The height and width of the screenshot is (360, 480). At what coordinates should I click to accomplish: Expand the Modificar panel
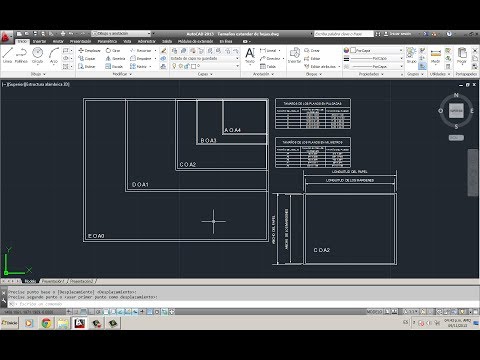[x=122, y=74]
